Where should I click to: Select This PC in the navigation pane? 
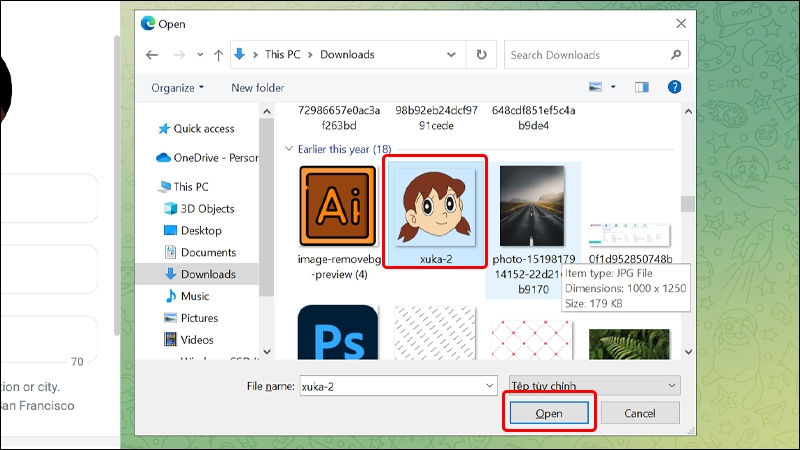click(x=184, y=187)
